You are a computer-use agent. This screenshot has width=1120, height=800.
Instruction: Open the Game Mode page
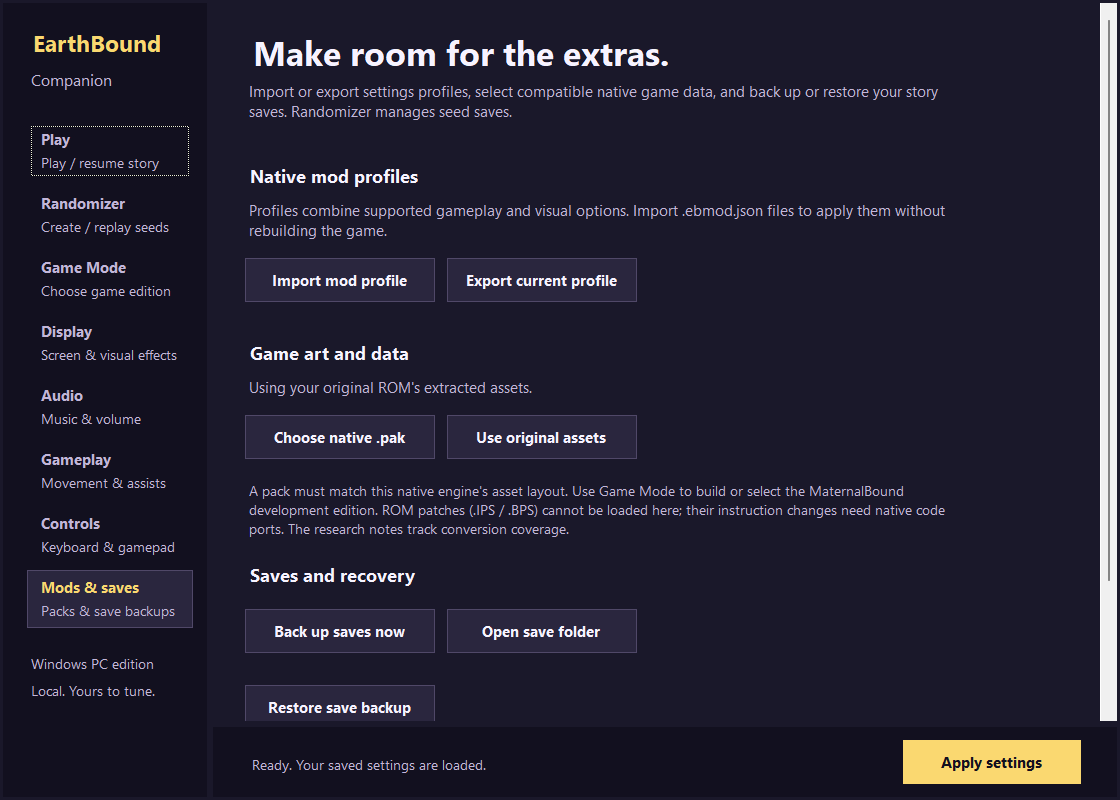pos(110,279)
